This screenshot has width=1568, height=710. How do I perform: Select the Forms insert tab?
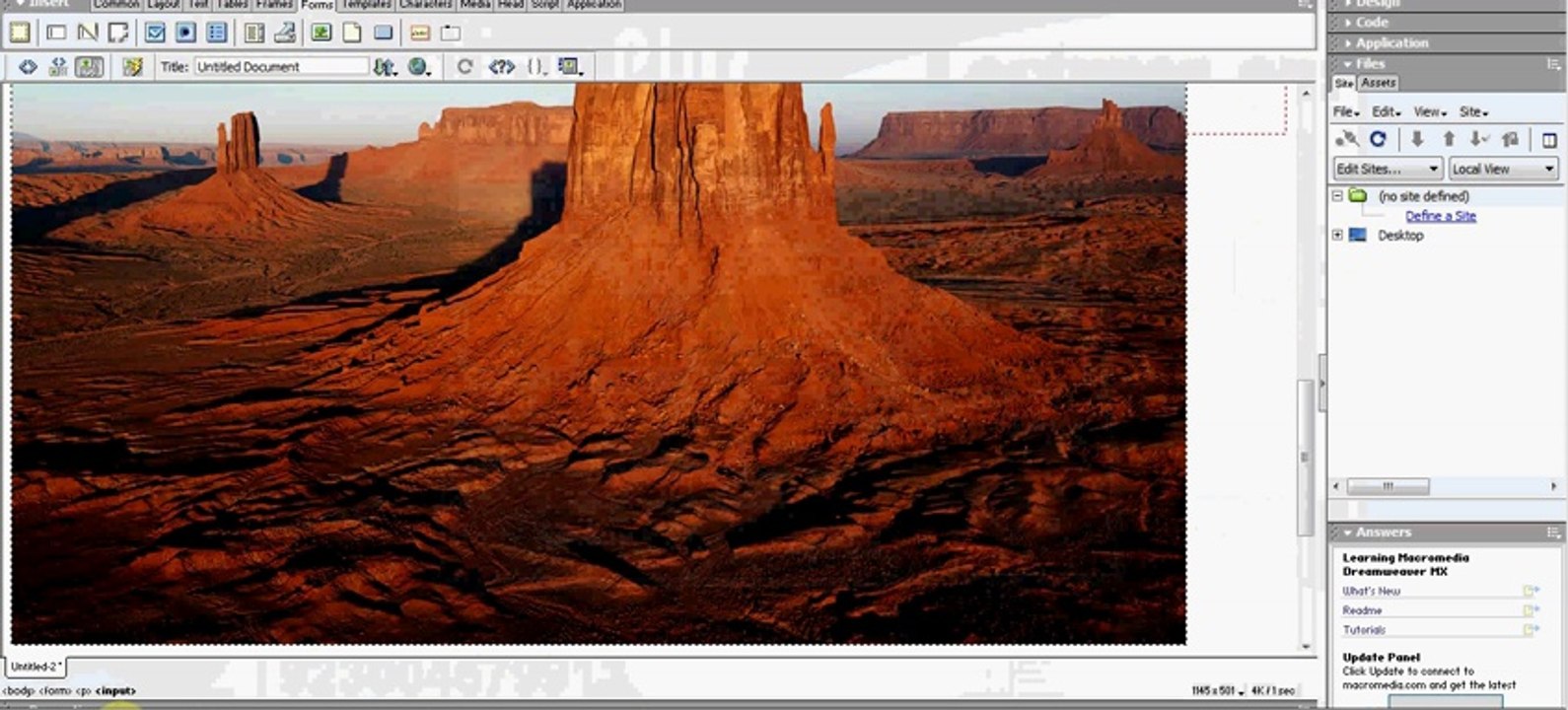(x=317, y=5)
